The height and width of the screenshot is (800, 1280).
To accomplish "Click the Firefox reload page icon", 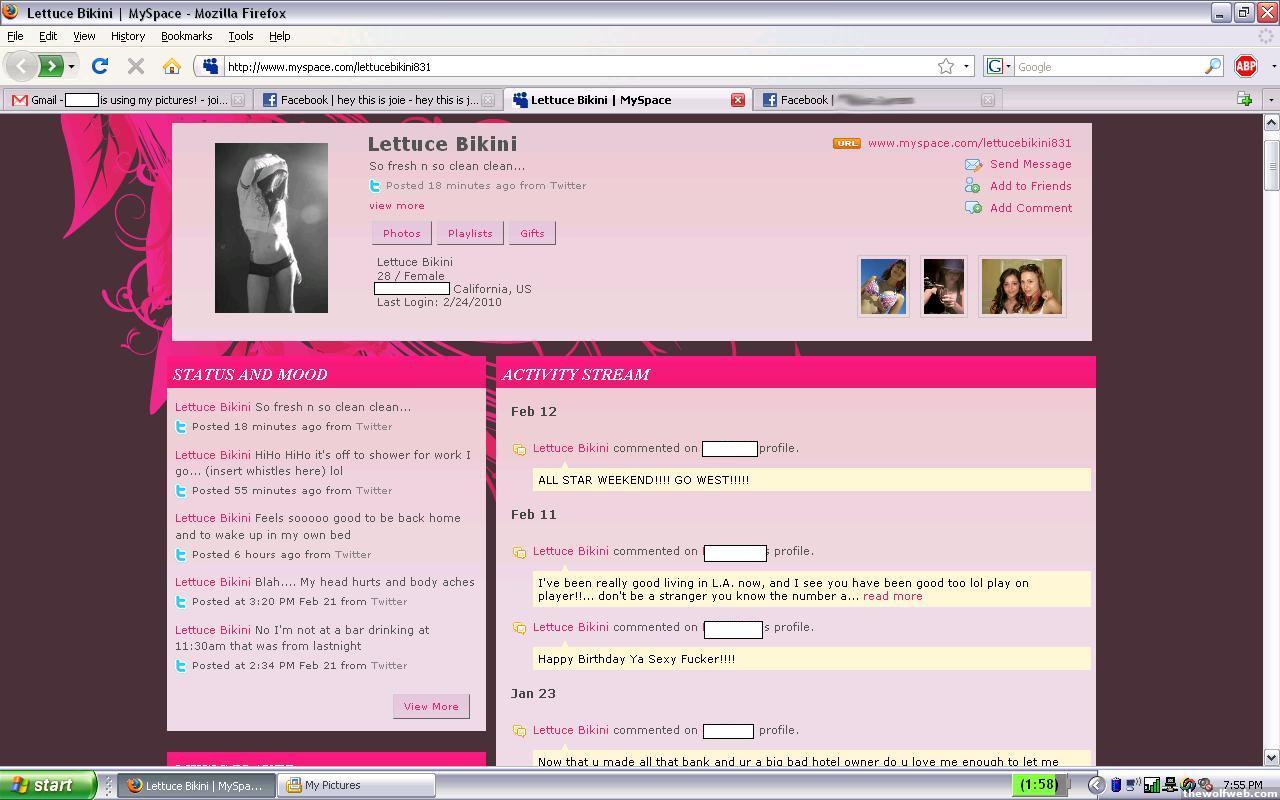I will pyautogui.click(x=99, y=66).
